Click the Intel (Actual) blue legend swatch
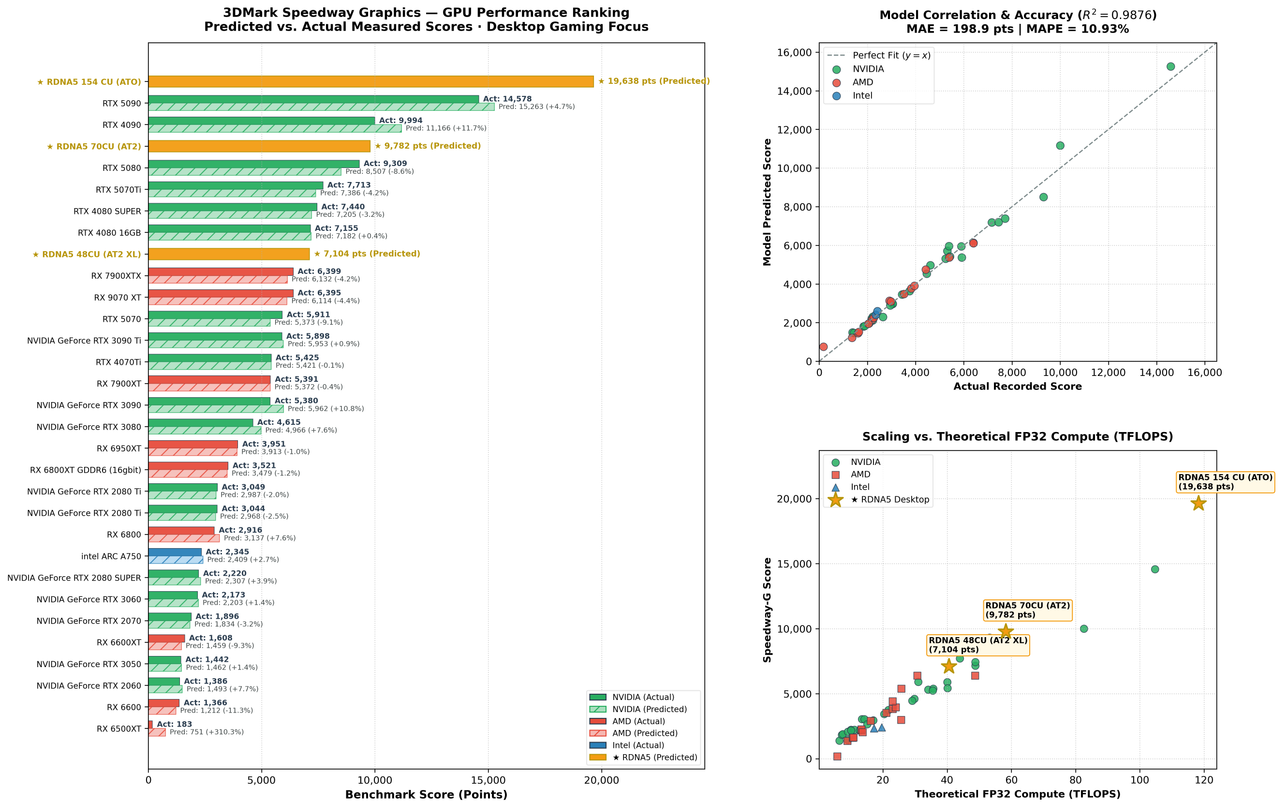Screen dimensions: 1280x808 [x=598, y=745]
